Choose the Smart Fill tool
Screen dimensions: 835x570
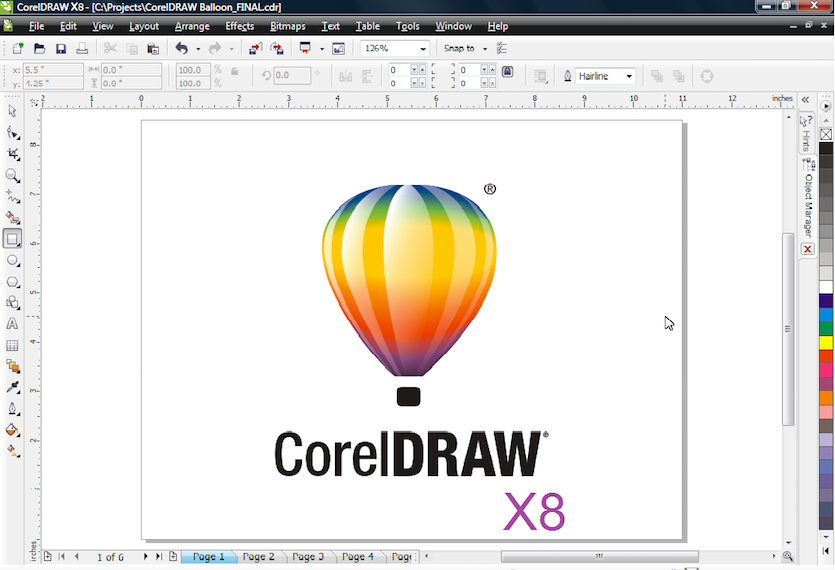pyautogui.click(x=12, y=217)
